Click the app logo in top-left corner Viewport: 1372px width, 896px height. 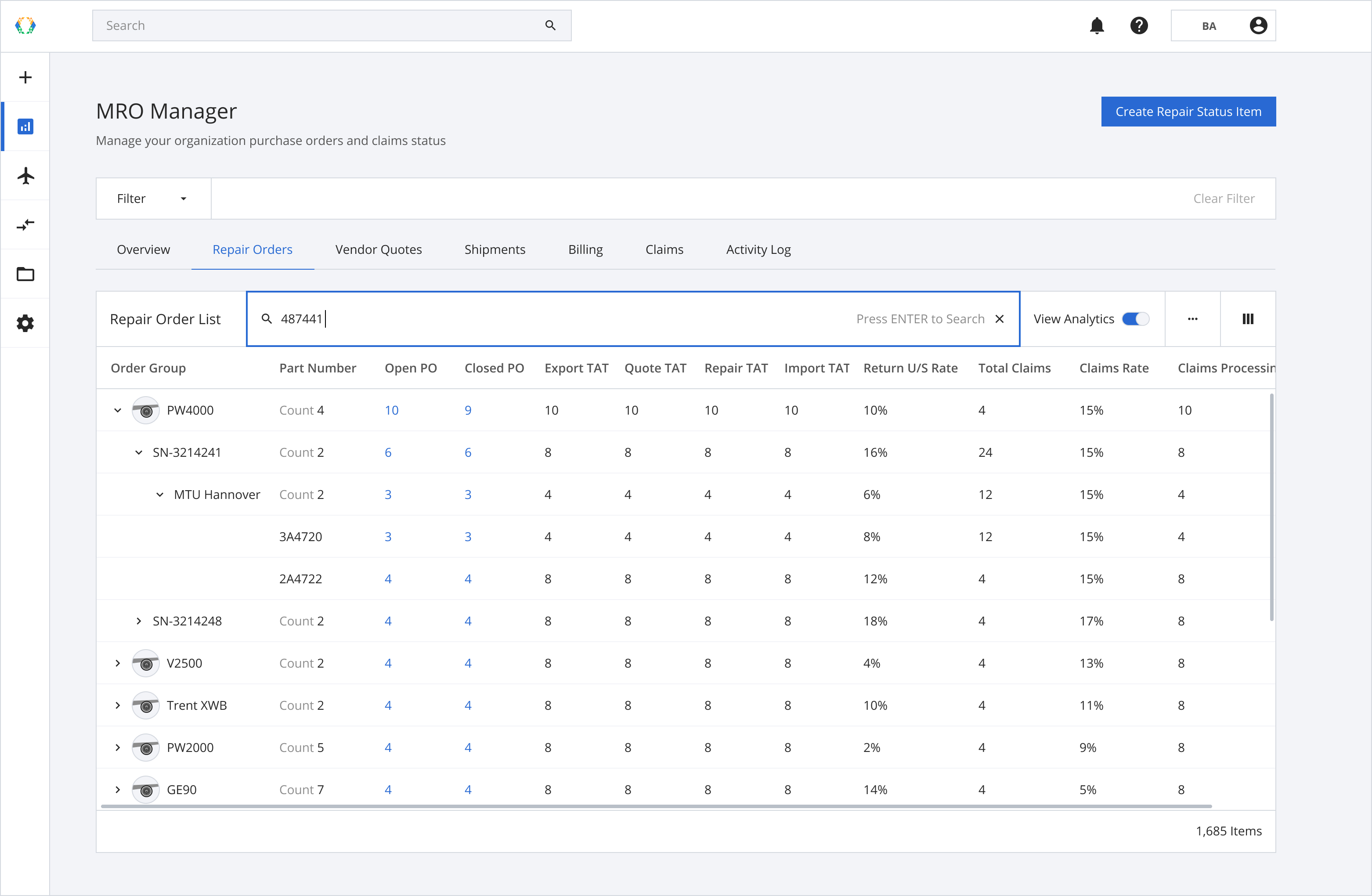click(x=25, y=25)
